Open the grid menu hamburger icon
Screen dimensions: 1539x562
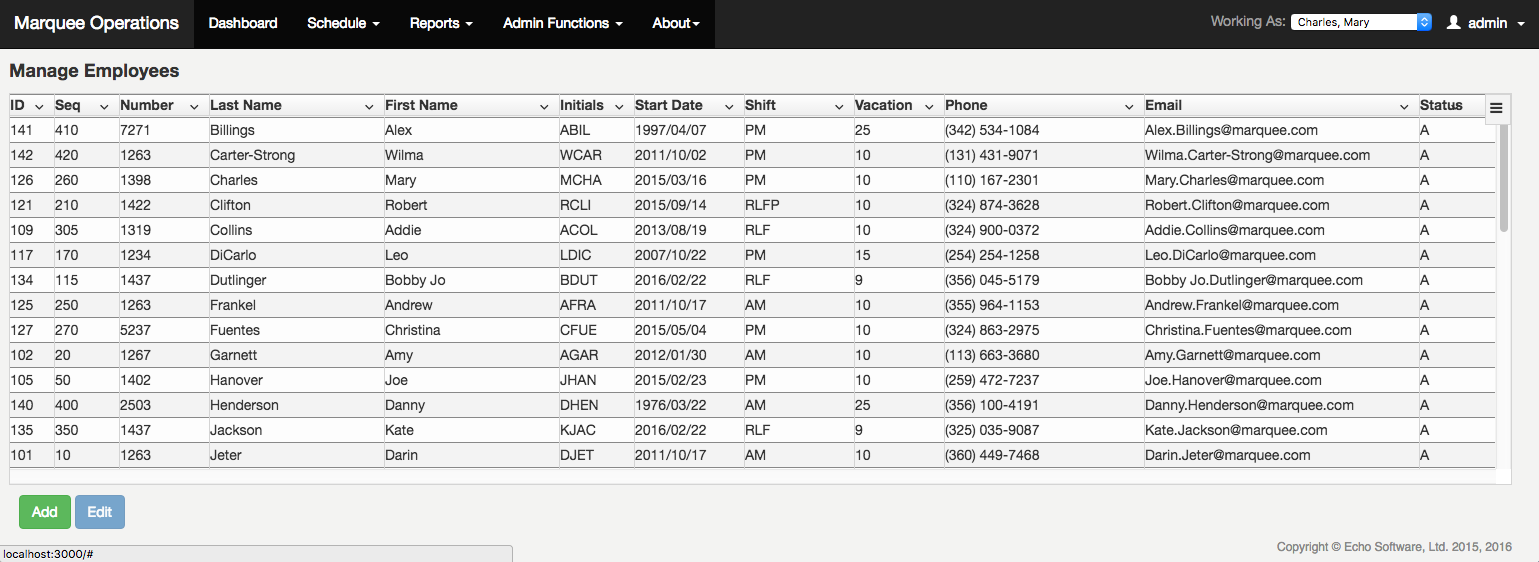[1496, 109]
